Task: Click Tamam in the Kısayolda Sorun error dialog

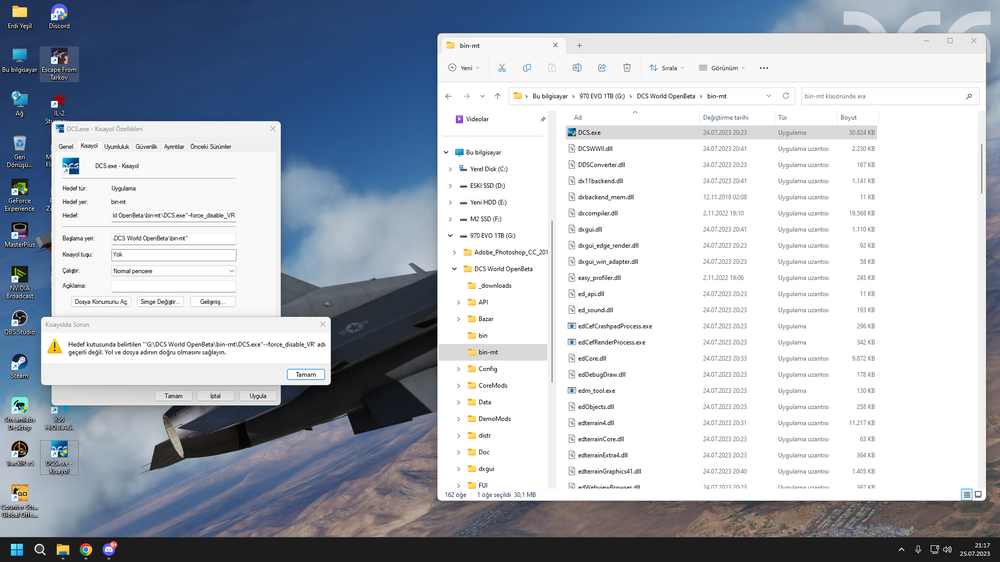Action: pos(305,374)
